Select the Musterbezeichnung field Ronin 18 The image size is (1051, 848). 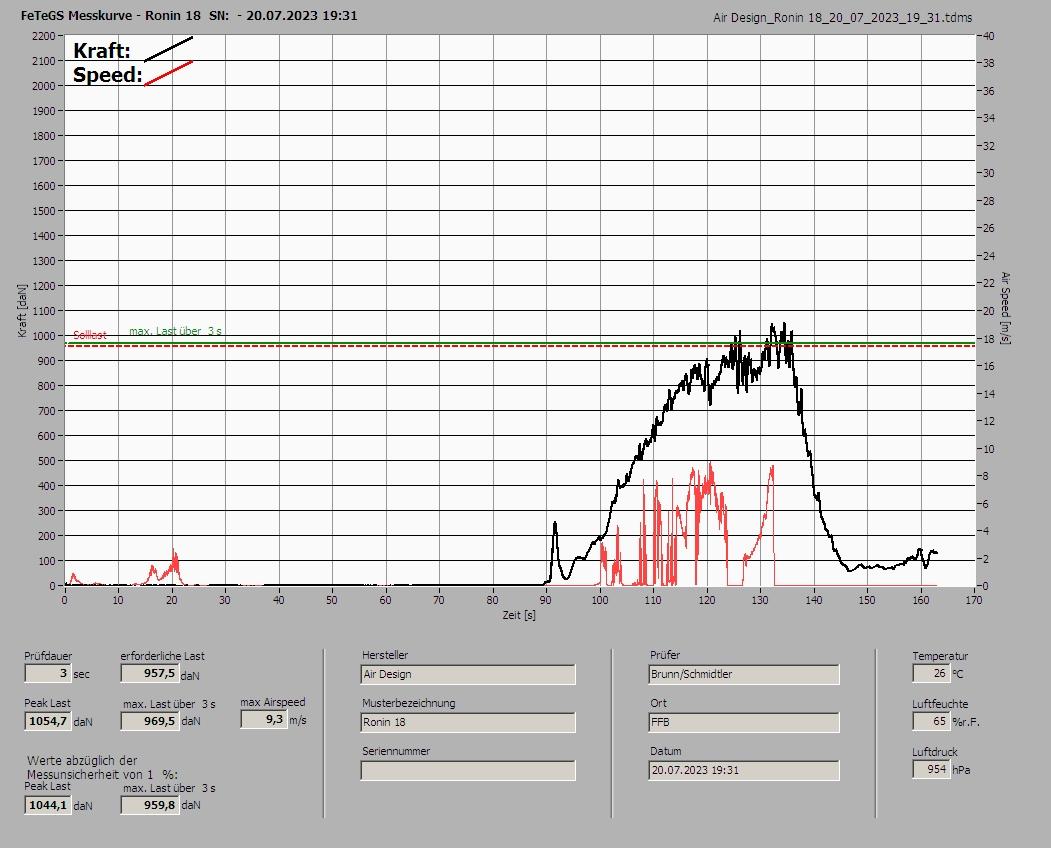[x=468, y=722]
